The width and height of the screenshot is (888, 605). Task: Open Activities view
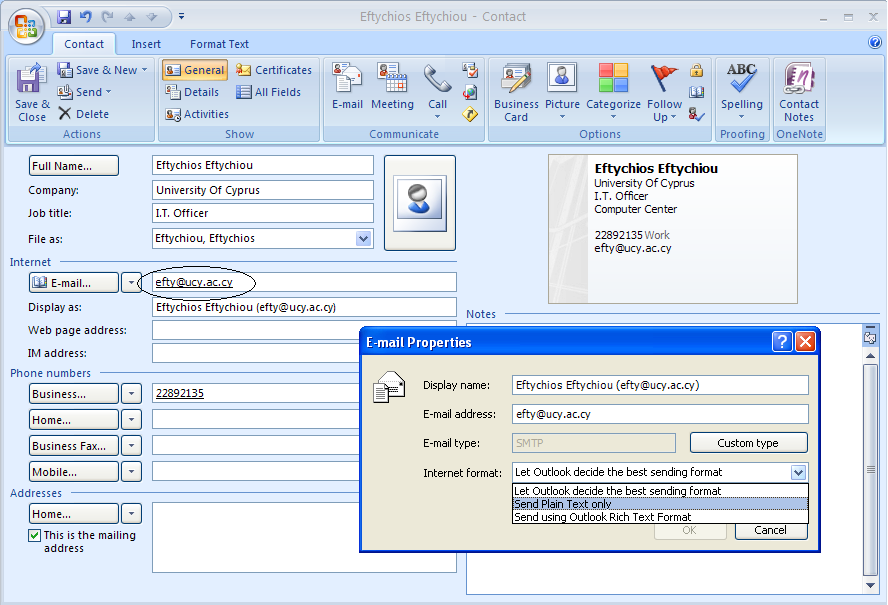pyautogui.click(x=197, y=114)
